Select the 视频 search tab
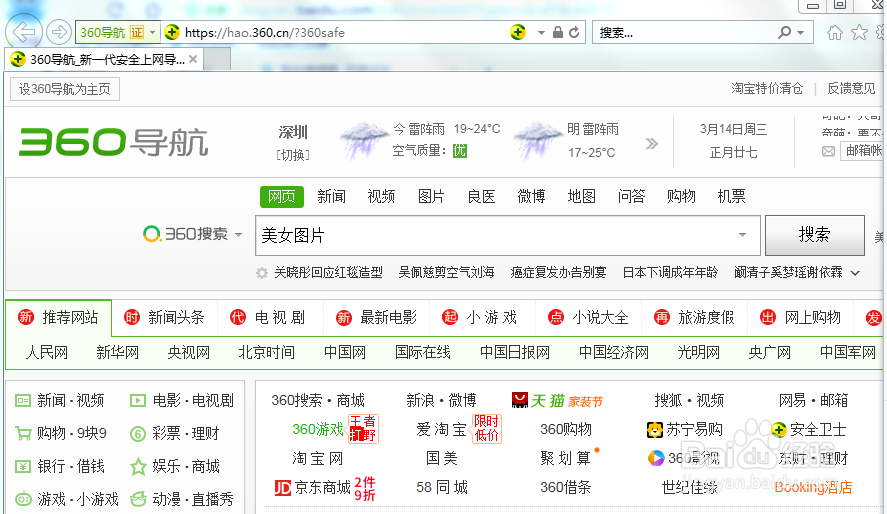Screen dimensions: 887x514 381,196
